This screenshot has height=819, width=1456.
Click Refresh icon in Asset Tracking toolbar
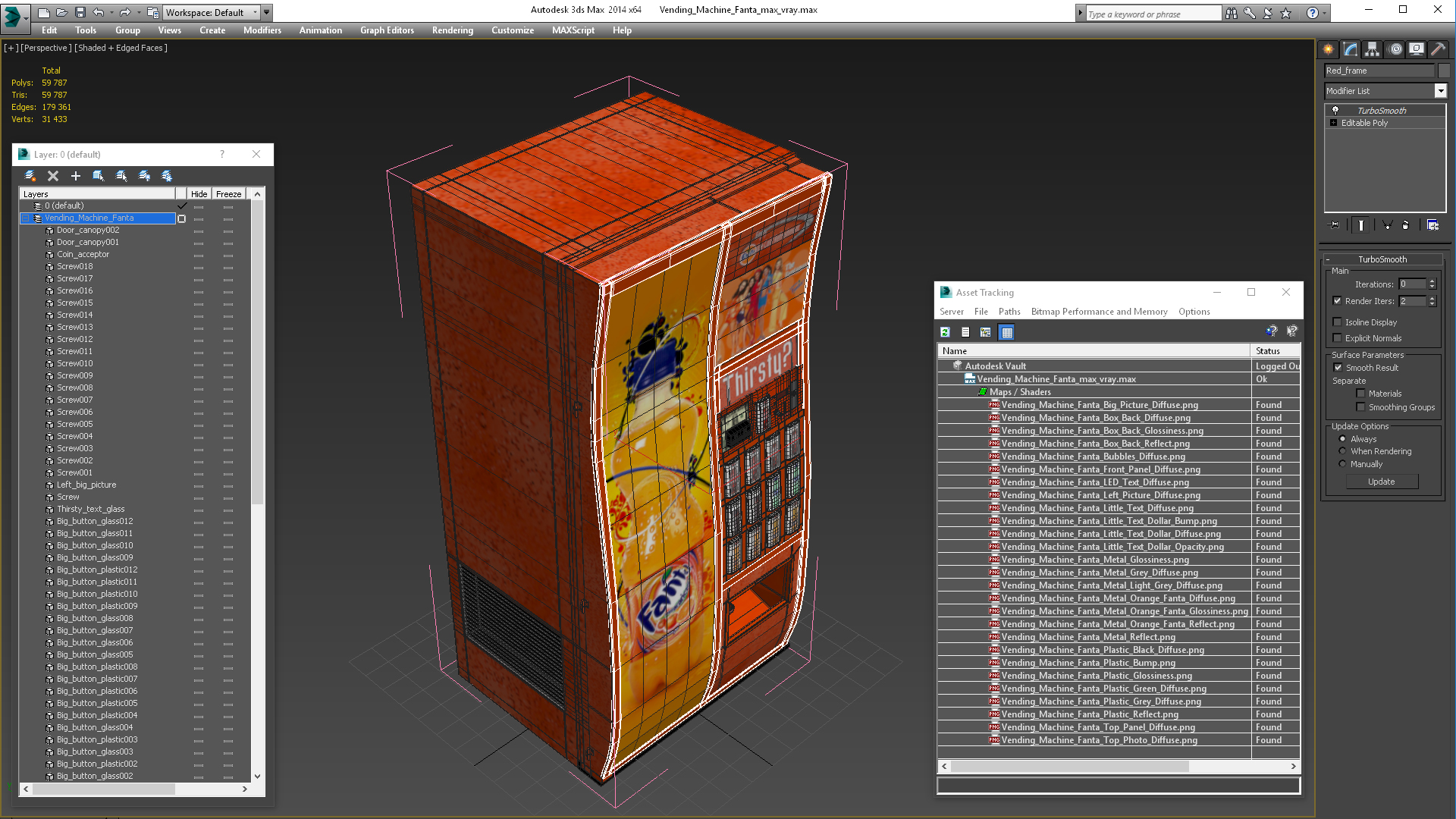[x=945, y=332]
